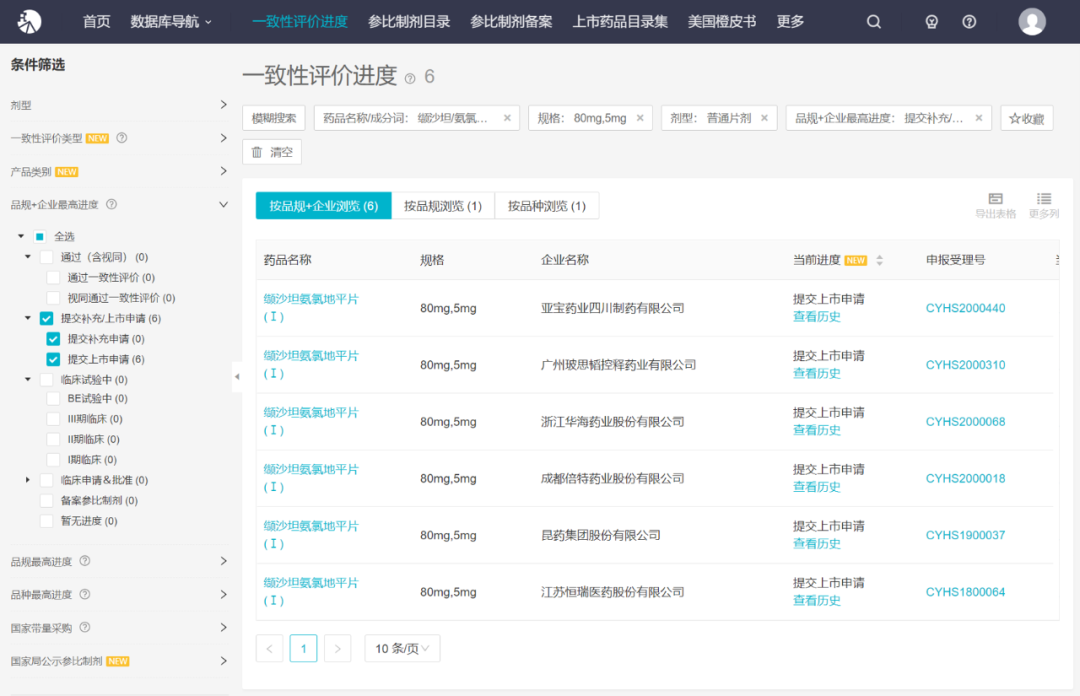
Task: Open the user avatar profile
Action: (1032, 22)
